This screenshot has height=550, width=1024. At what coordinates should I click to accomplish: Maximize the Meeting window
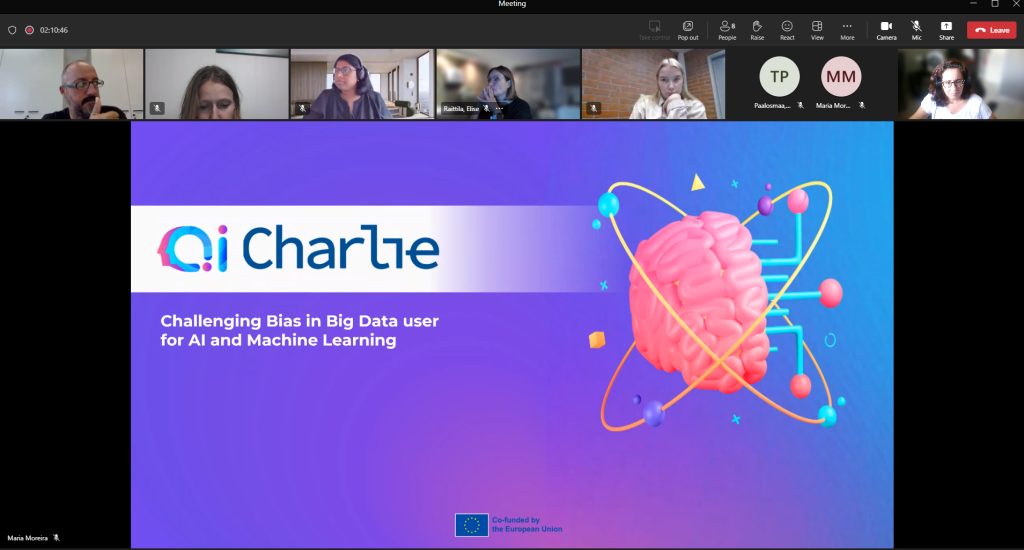click(x=994, y=4)
